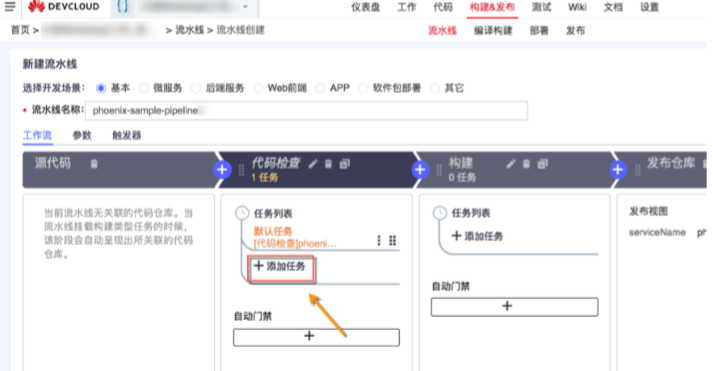The height and width of the screenshot is (371, 713).
Task: Click the drag handle of 发布仓库 stage
Action: click(x=638, y=170)
